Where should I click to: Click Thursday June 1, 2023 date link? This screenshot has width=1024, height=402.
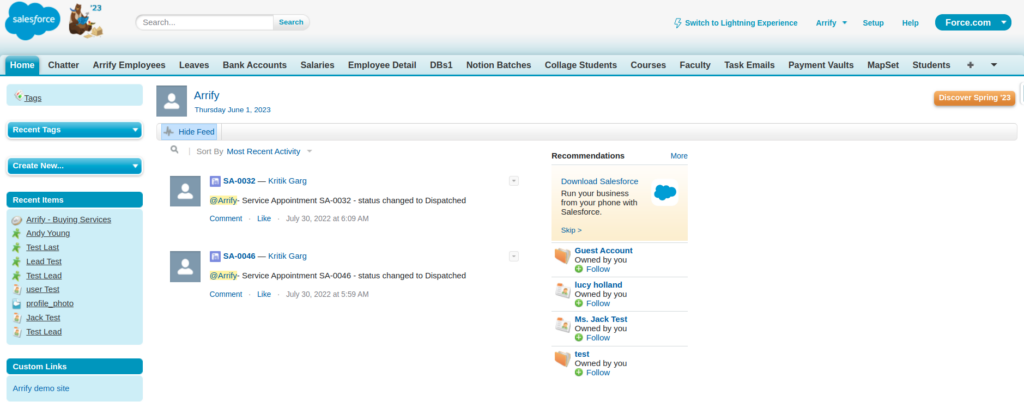(x=232, y=110)
